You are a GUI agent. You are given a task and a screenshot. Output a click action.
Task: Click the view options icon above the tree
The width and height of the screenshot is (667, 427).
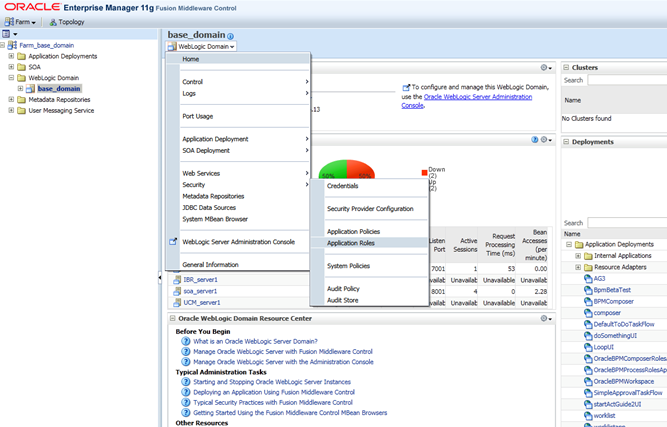[8, 33]
